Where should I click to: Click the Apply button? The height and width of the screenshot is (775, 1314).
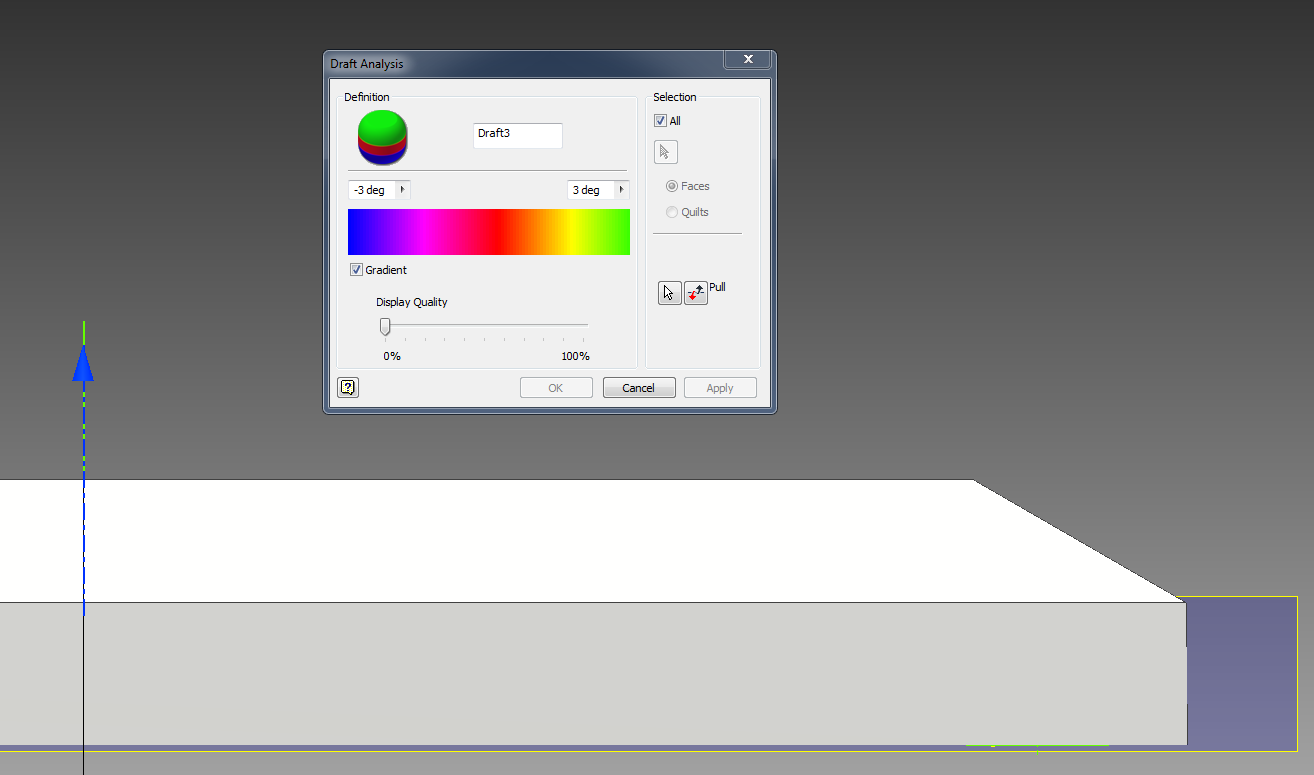point(720,387)
